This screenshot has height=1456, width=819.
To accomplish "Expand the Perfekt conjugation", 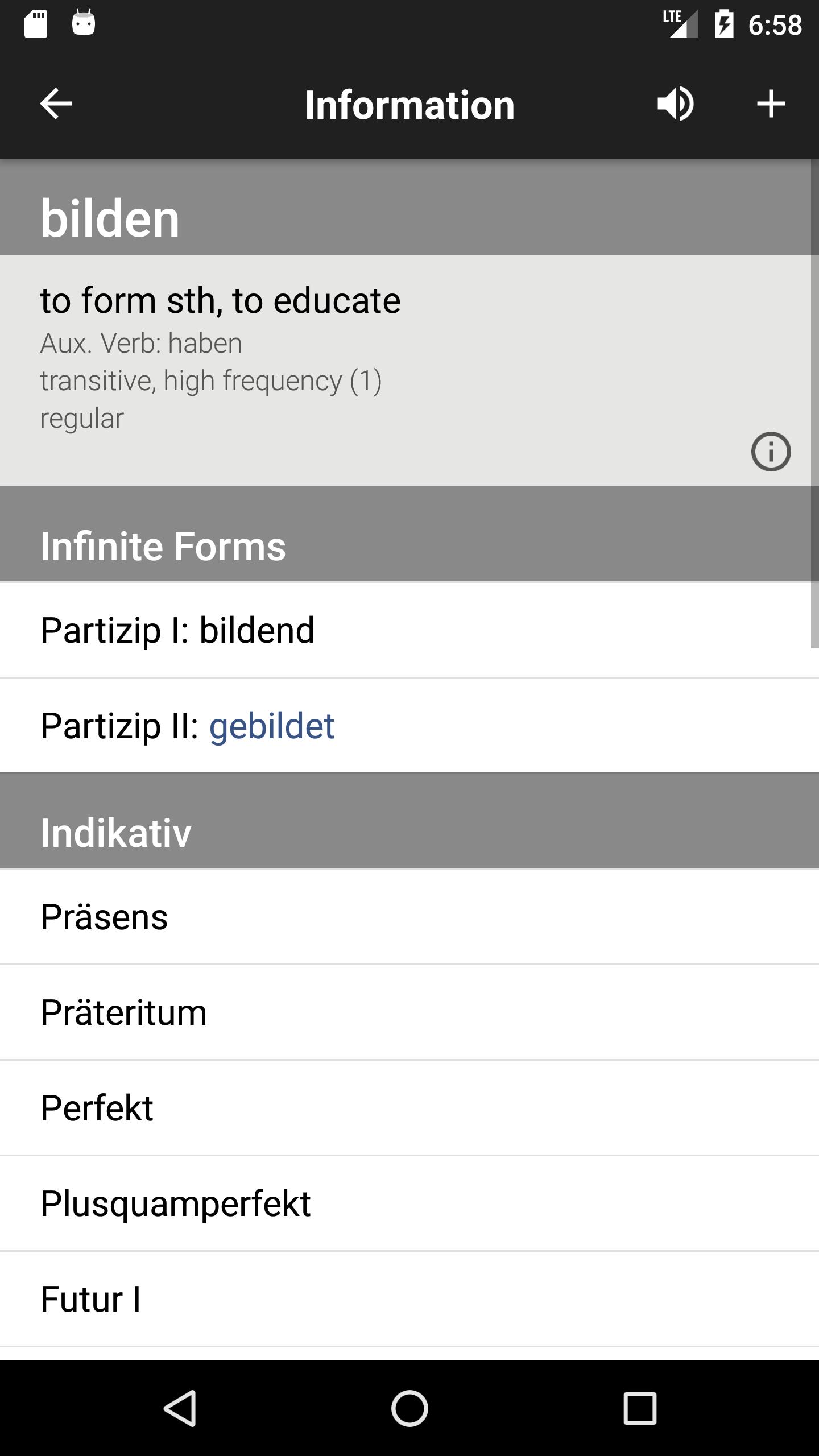I will (x=409, y=1108).
